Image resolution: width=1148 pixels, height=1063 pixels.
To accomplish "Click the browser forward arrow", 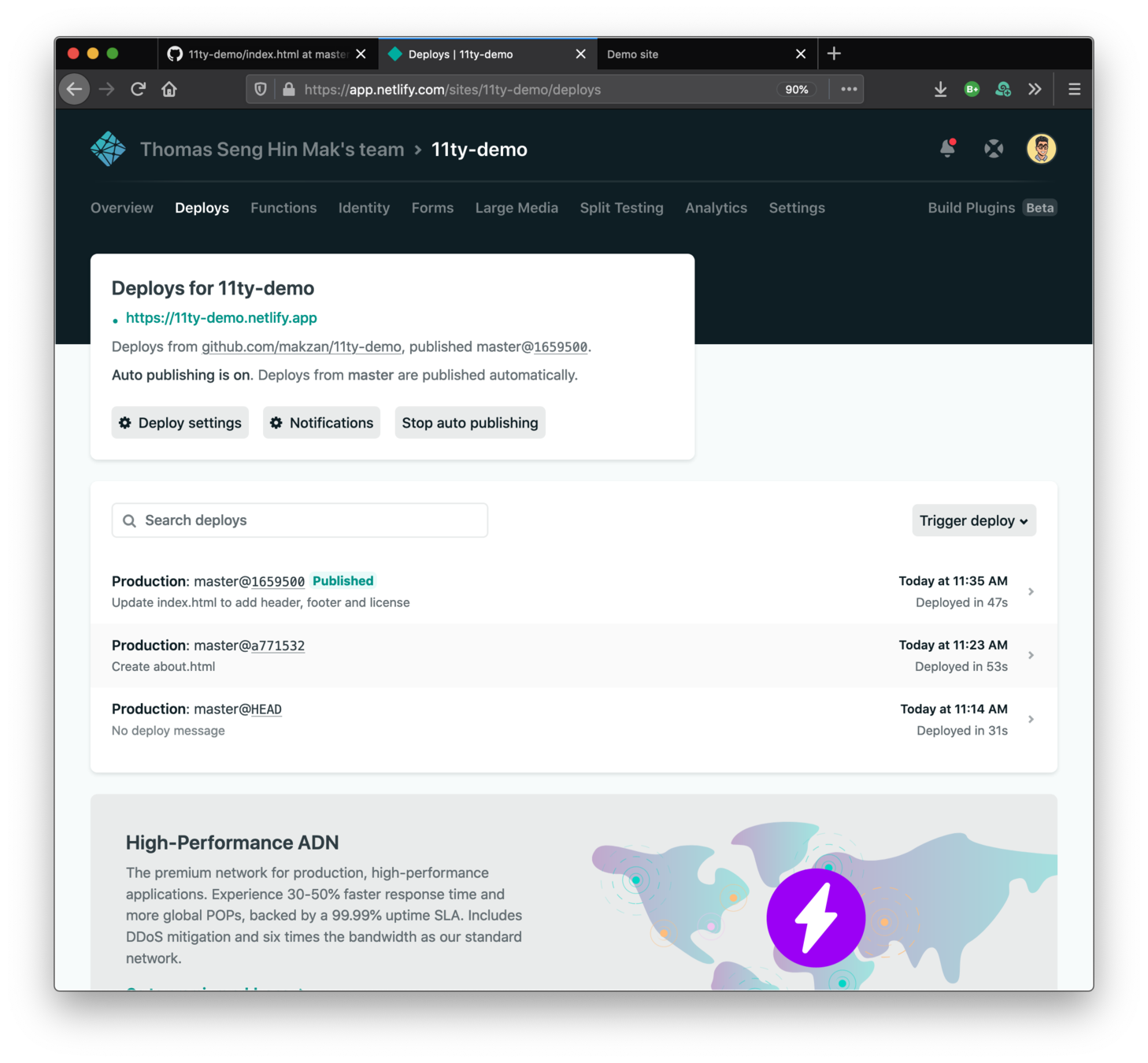I will coord(106,89).
